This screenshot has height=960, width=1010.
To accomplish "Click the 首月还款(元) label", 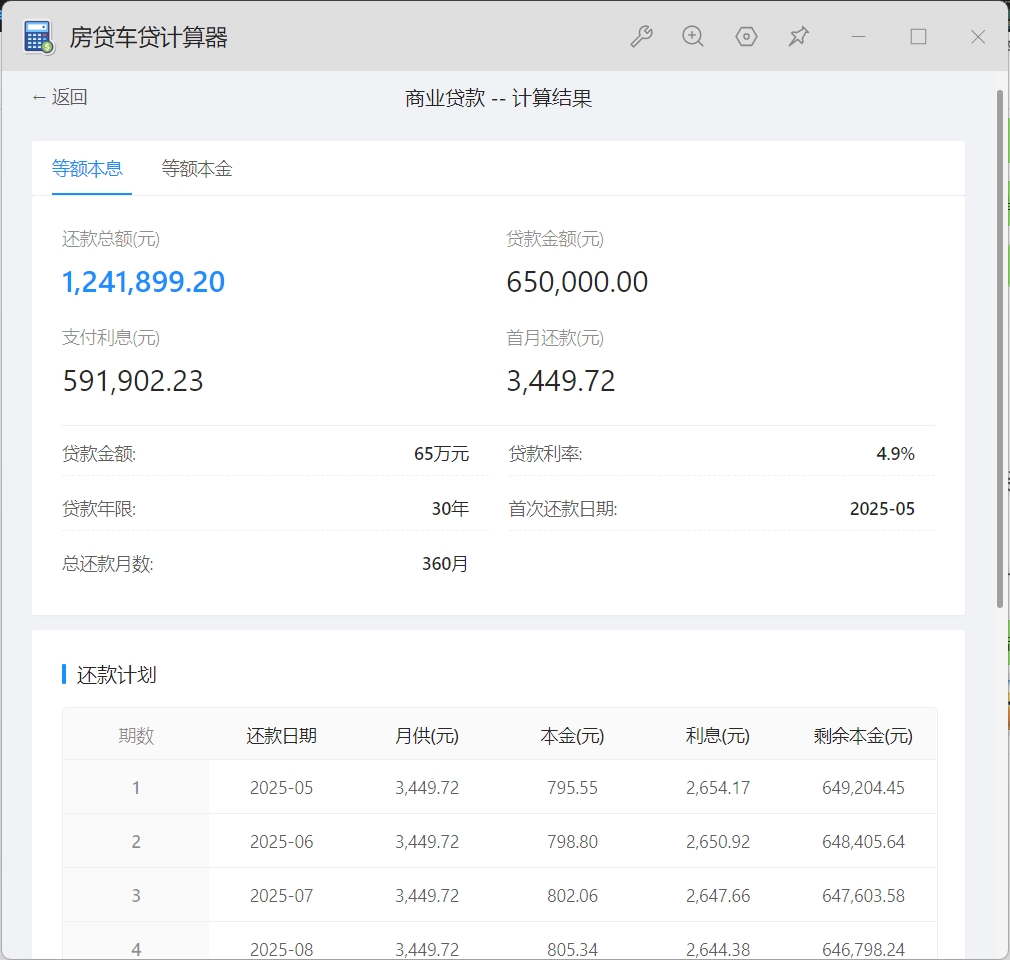I will click(x=555, y=338).
